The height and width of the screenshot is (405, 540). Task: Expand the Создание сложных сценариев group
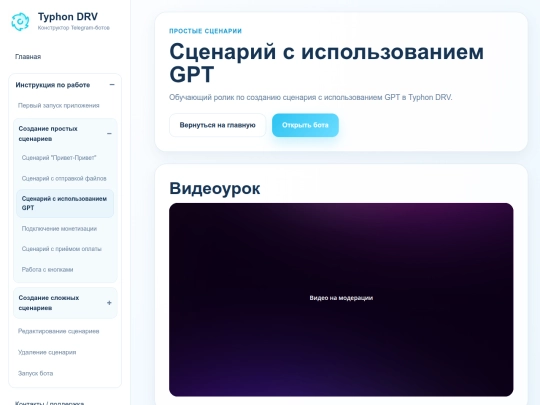(x=109, y=303)
